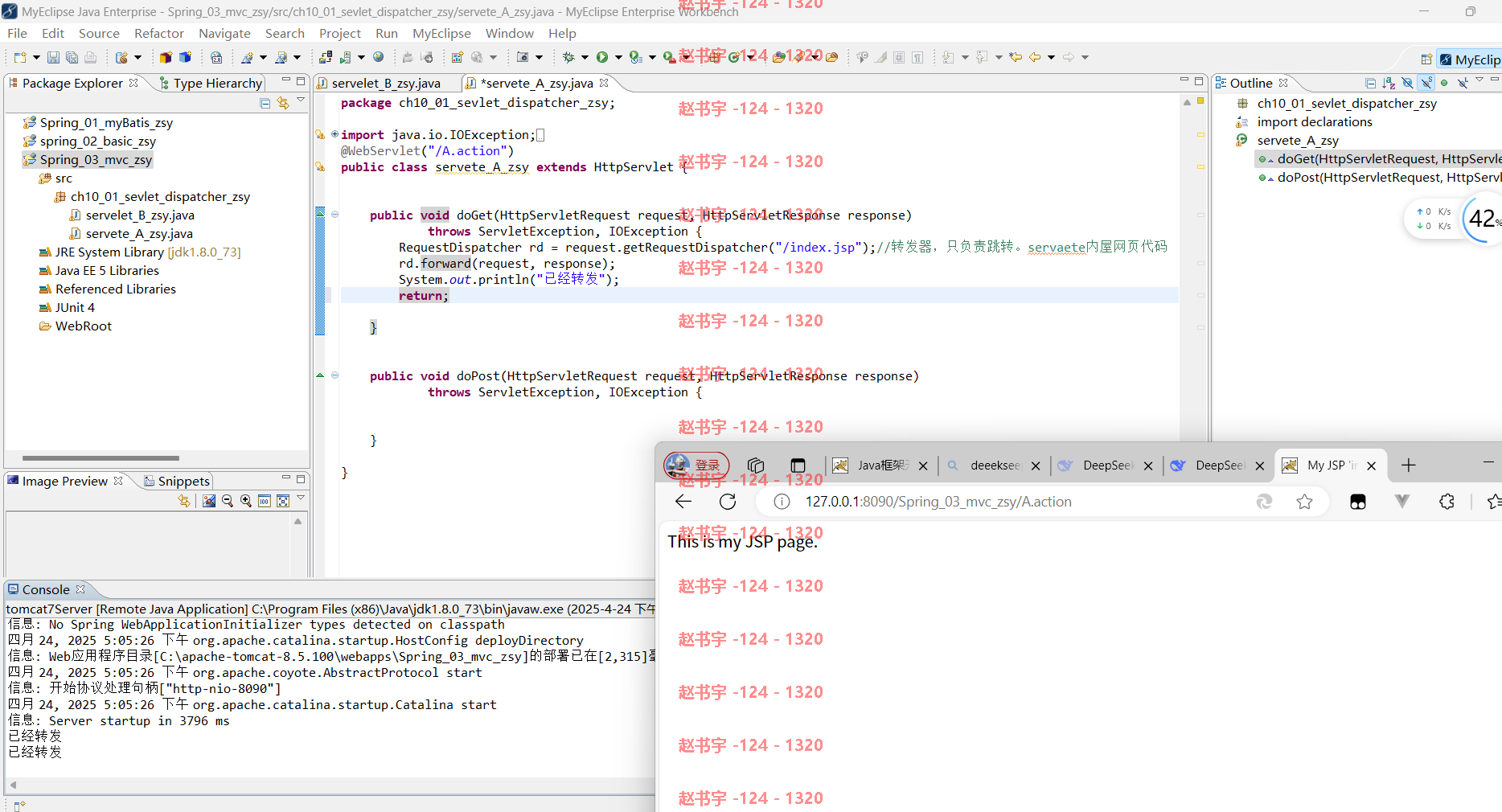Image resolution: width=1502 pixels, height=812 pixels.
Task: Click the browser refresh button
Action: (x=728, y=502)
